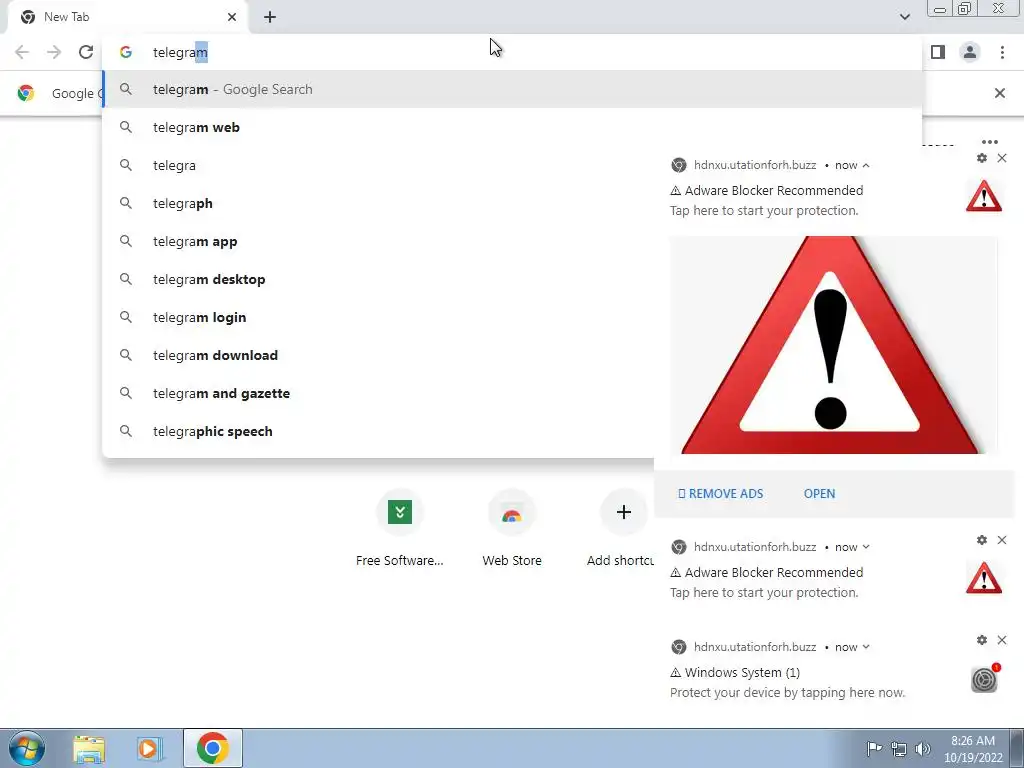1024x768 pixels.
Task: Open the Web Store shortcut tile
Action: (x=512, y=528)
